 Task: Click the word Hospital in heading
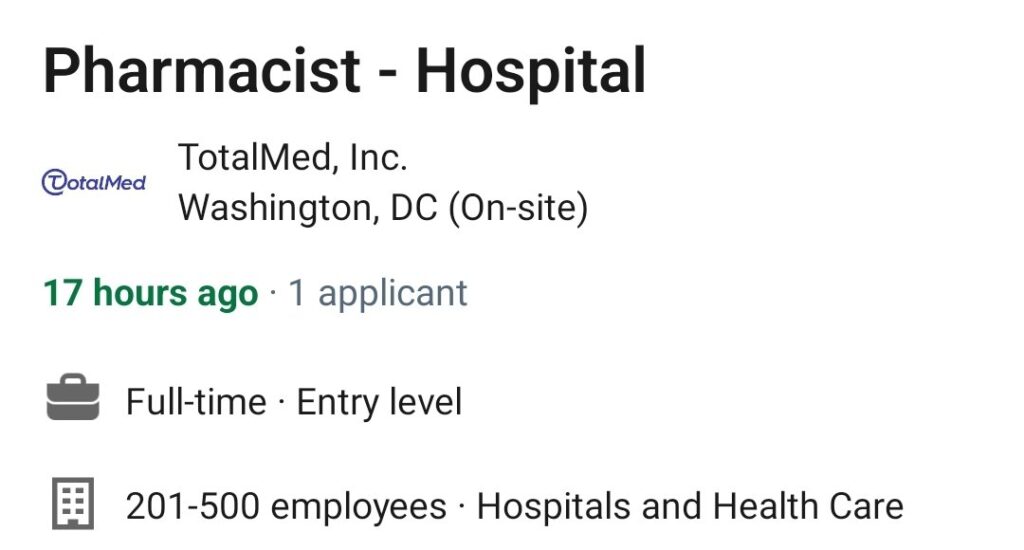pyautogui.click(x=531, y=71)
